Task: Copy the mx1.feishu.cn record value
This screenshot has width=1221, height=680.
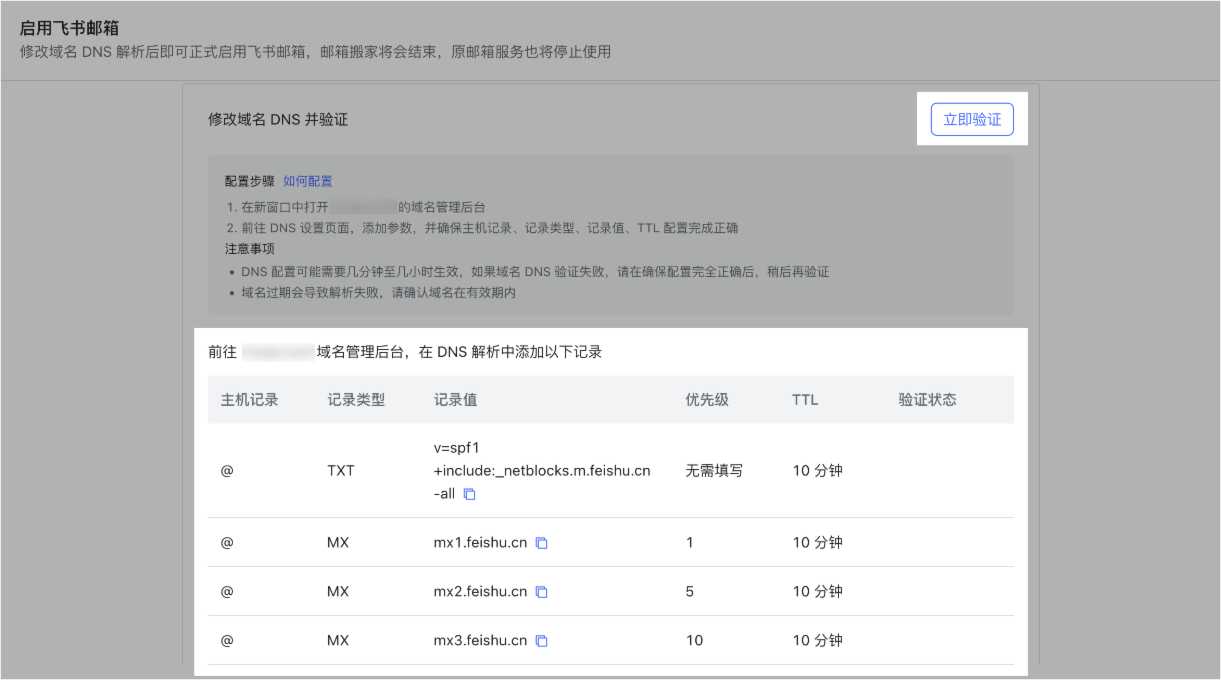Action: click(x=542, y=543)
